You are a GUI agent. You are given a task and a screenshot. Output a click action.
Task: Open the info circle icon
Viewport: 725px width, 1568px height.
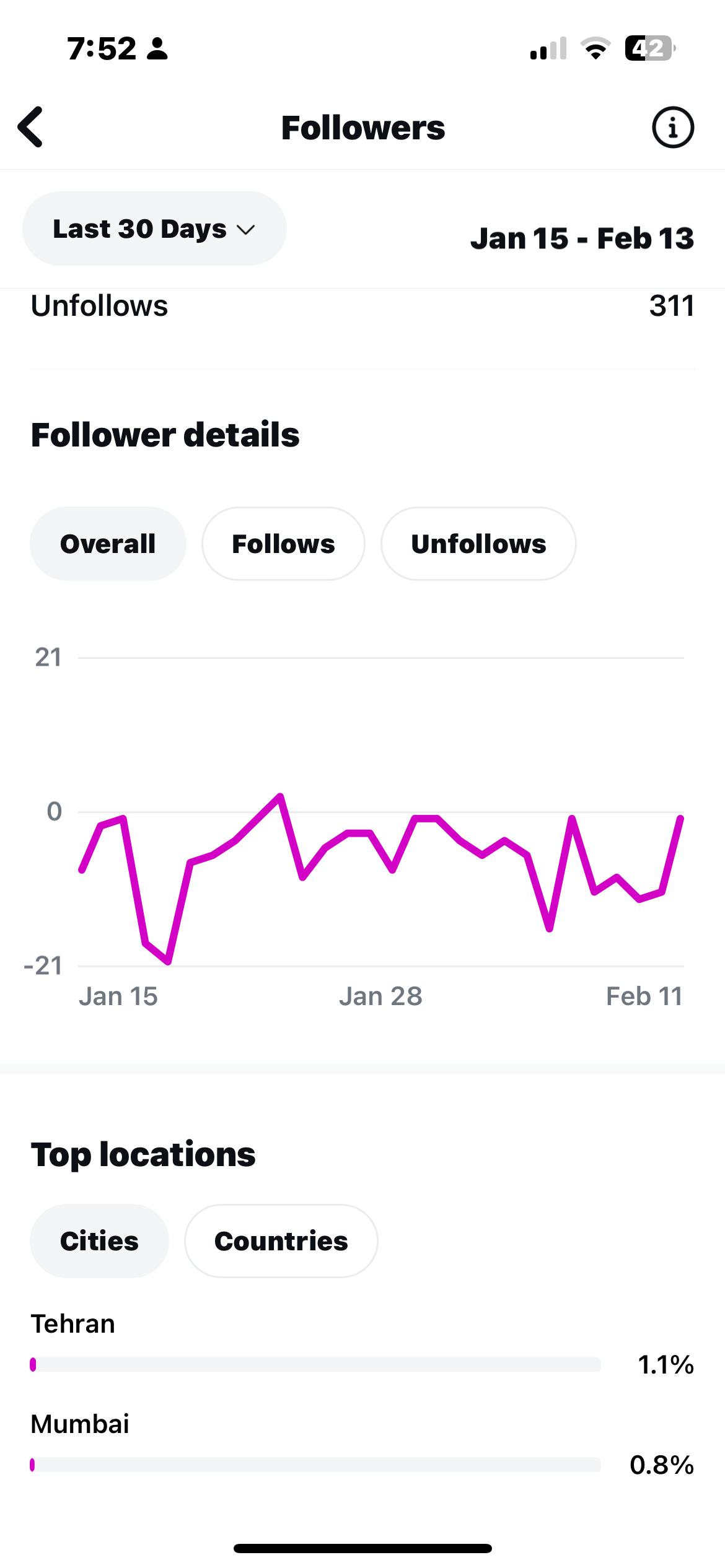pyautogui.click(x=672, y=128)
